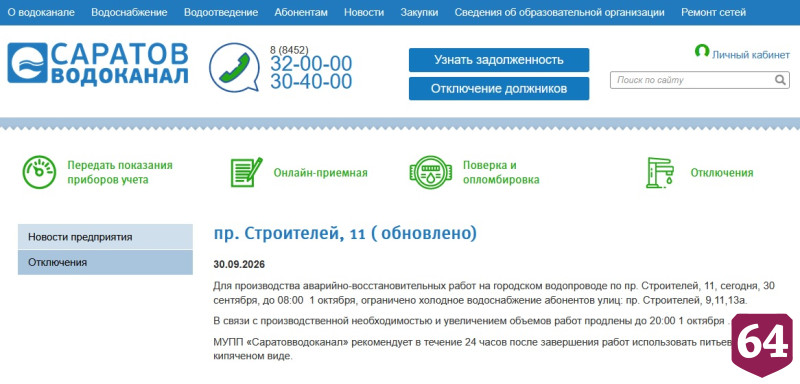800x384 pixels.
Task: Open the 'Абонентам' menu item
Action: 301,12
